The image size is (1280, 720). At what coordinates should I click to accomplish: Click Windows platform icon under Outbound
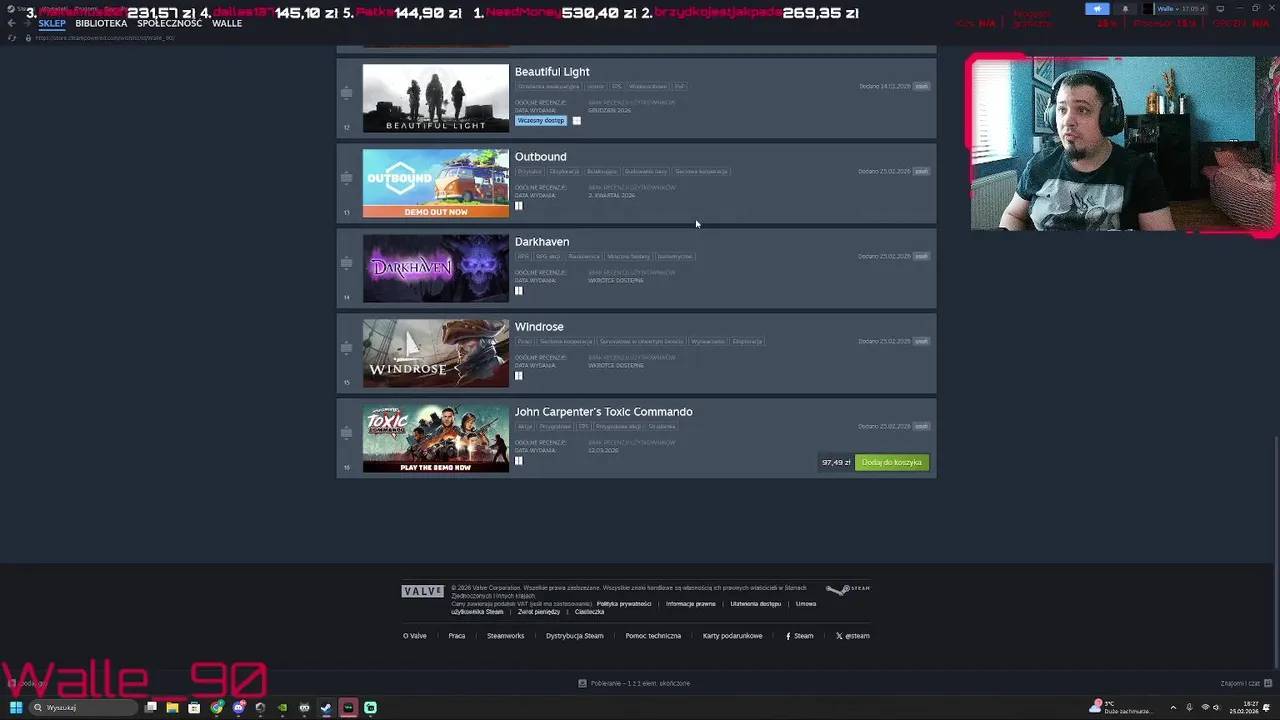pos(518,206)
